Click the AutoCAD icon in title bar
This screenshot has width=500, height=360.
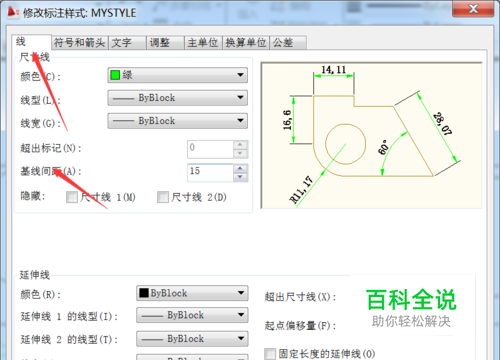click(13, 12)
